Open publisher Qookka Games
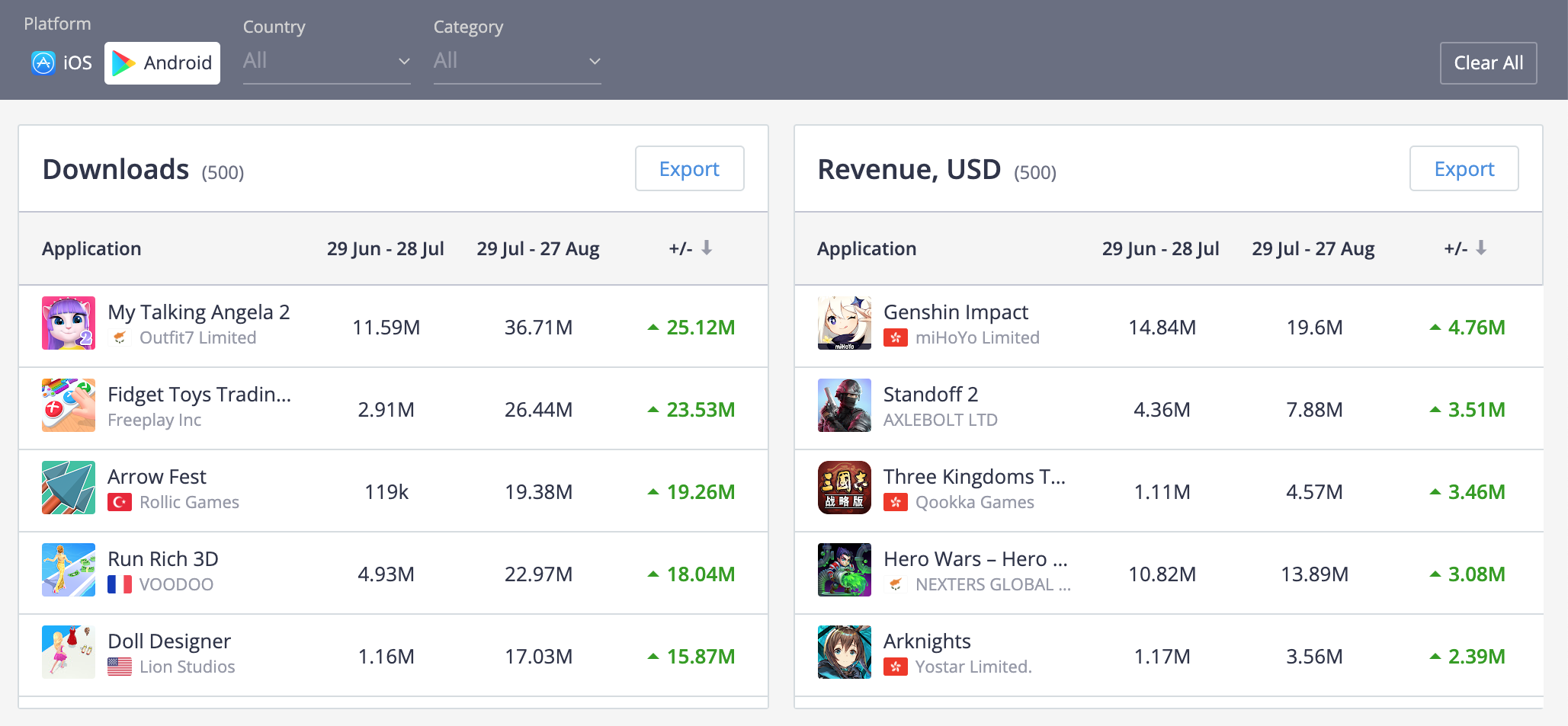The image size is (1568, 726). (x=975, y=502)
